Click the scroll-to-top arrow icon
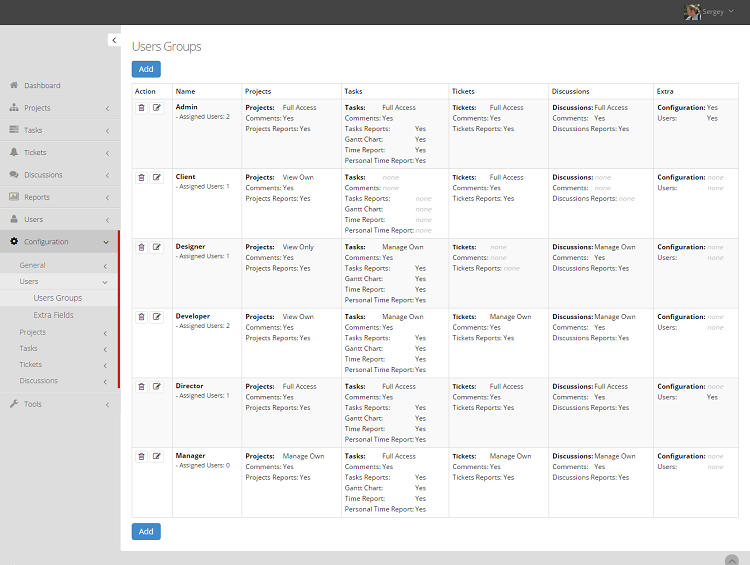 click(x=731, y=558)
